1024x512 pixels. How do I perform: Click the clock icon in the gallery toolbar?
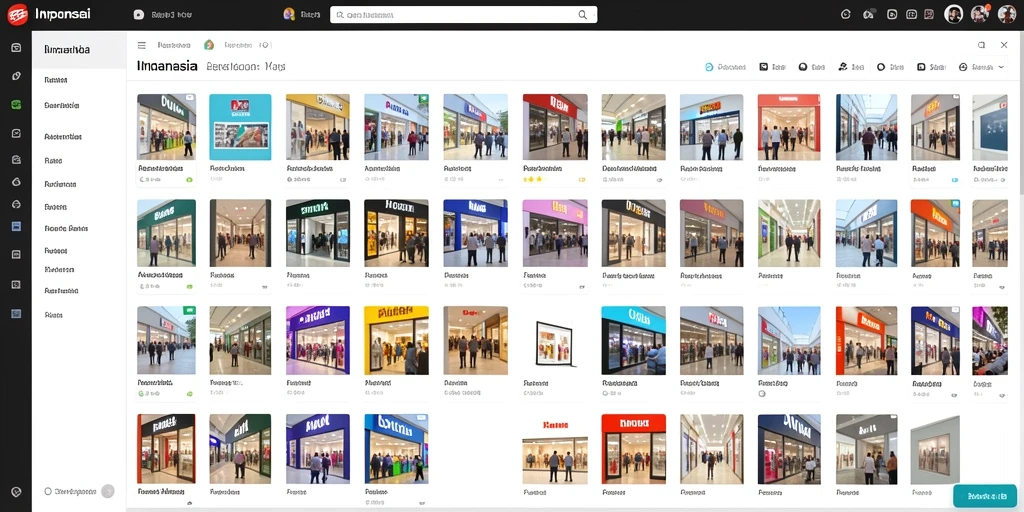(963, 67)
